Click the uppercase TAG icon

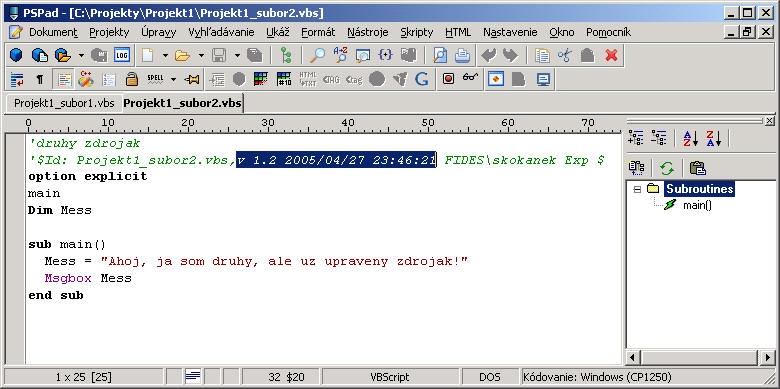tap(331, 79)
